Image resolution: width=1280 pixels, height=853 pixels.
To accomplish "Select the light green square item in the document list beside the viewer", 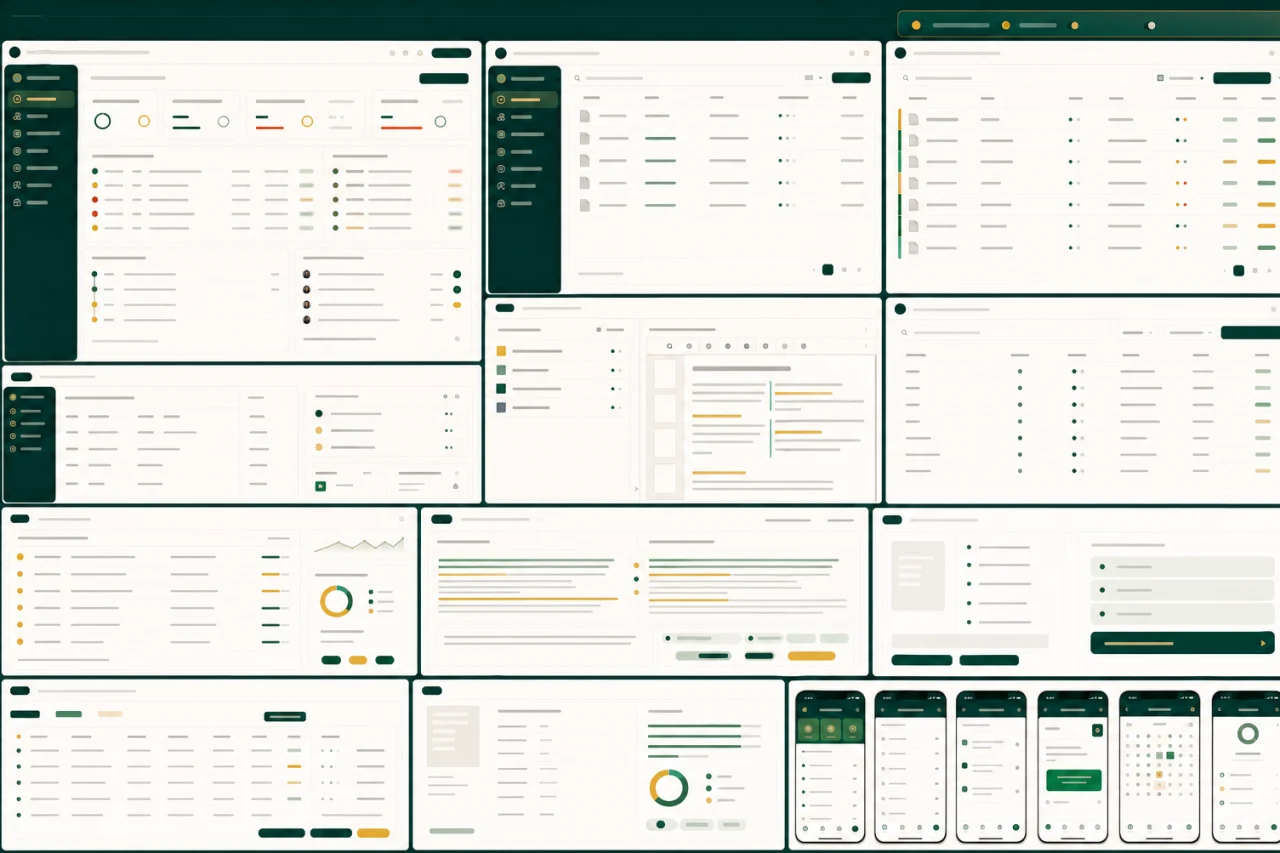I will click(x=502, y=370).
